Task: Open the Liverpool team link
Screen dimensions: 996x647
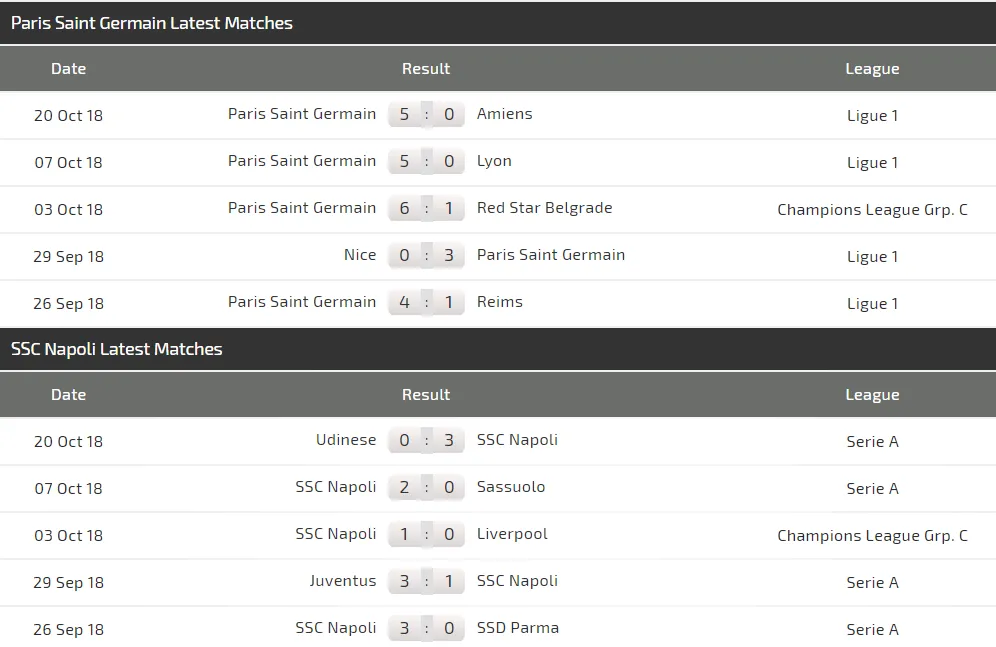Action: [x=512, y=534]
